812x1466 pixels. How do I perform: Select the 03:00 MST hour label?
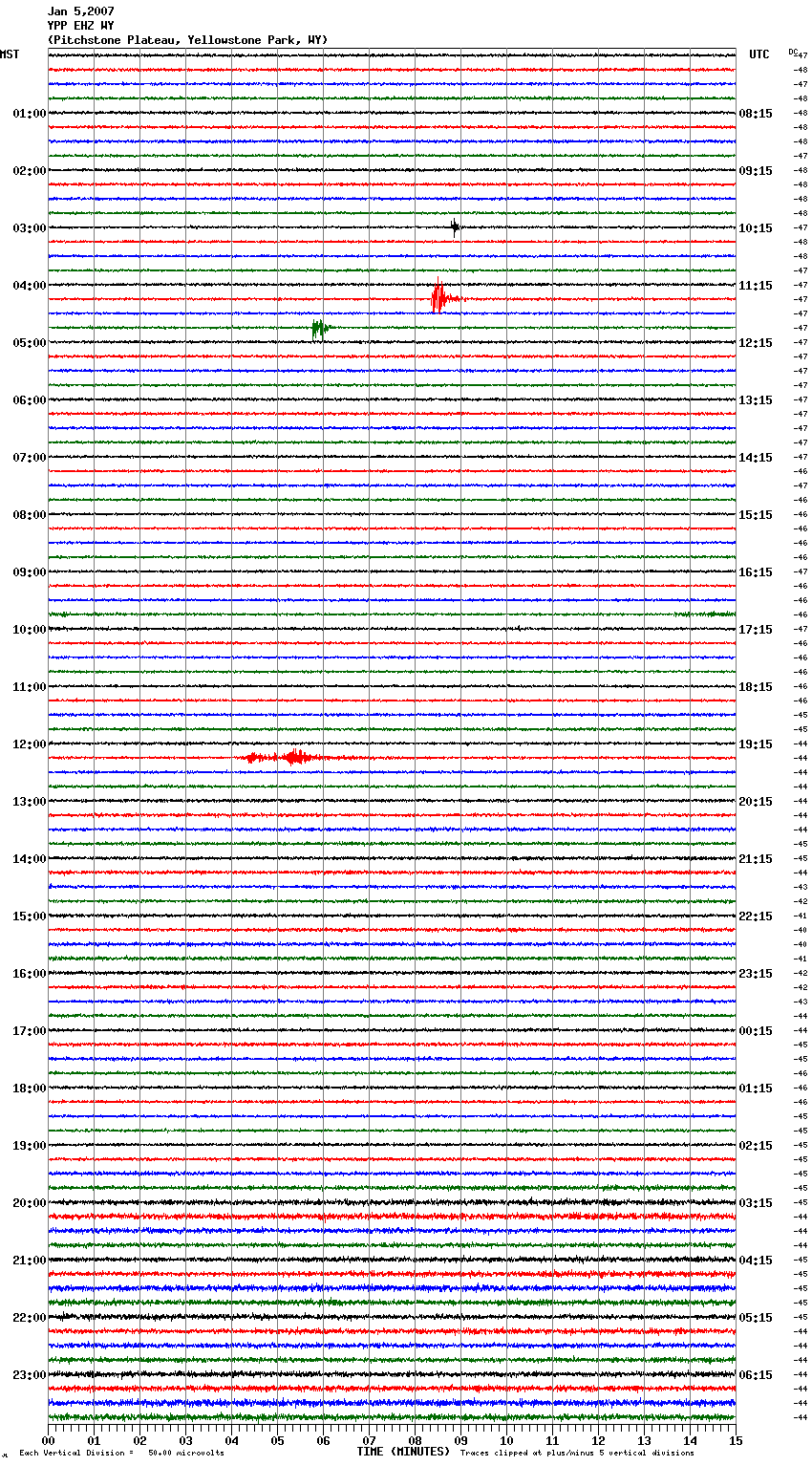tap(30, 228)
